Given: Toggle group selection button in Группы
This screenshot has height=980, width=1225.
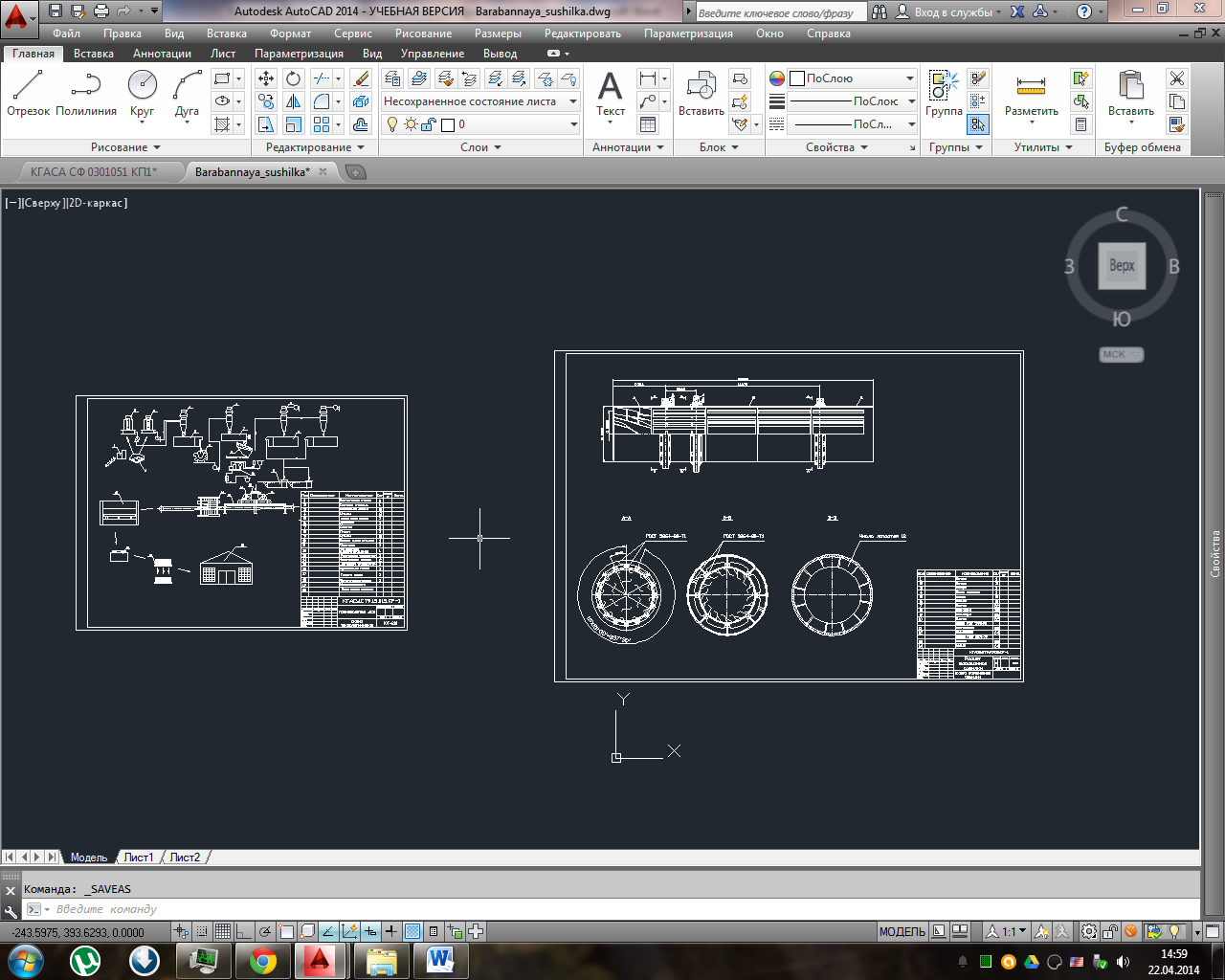Looking at the screenshot, I should click(978, 124).
